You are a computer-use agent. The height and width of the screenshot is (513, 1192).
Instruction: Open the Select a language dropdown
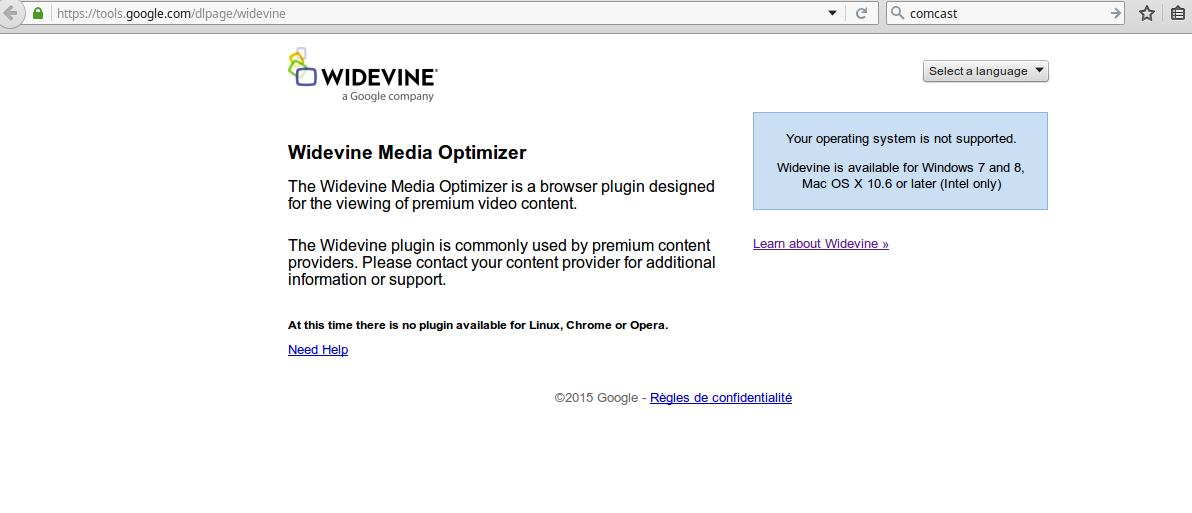[x=986, y=71]
